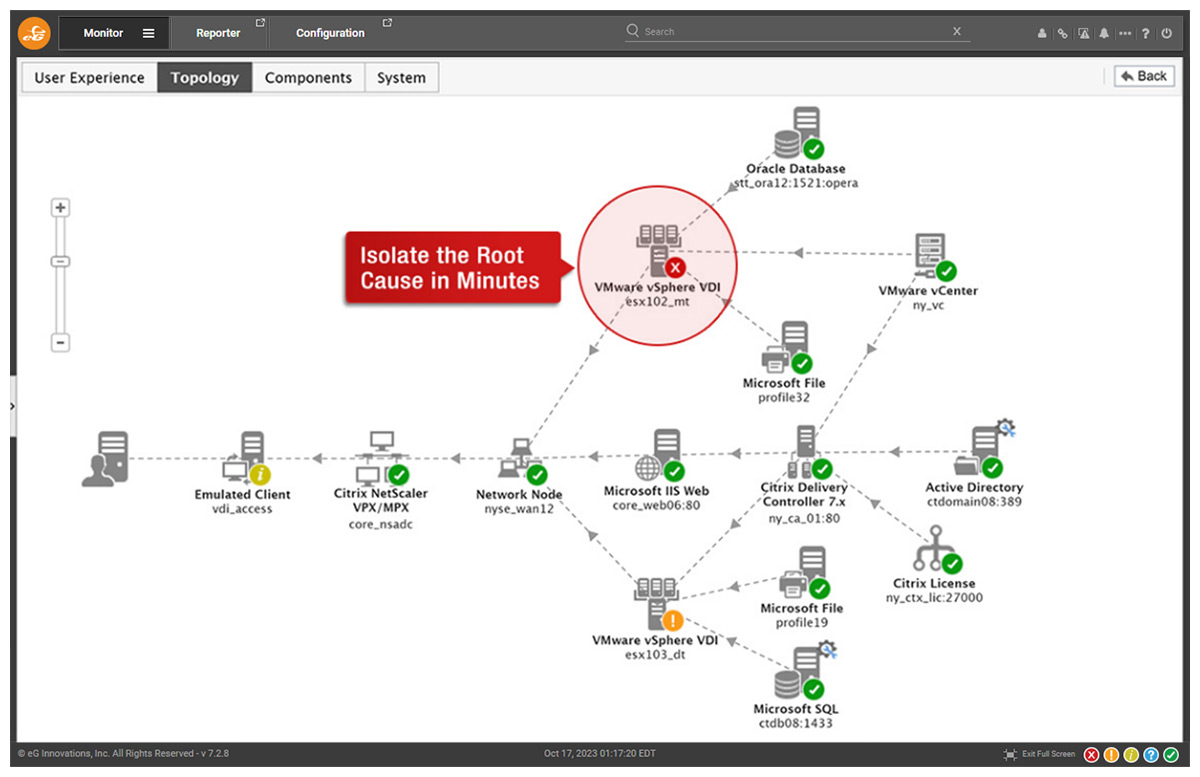Switch to the Components tab
1200x777 pixels.
308,77
